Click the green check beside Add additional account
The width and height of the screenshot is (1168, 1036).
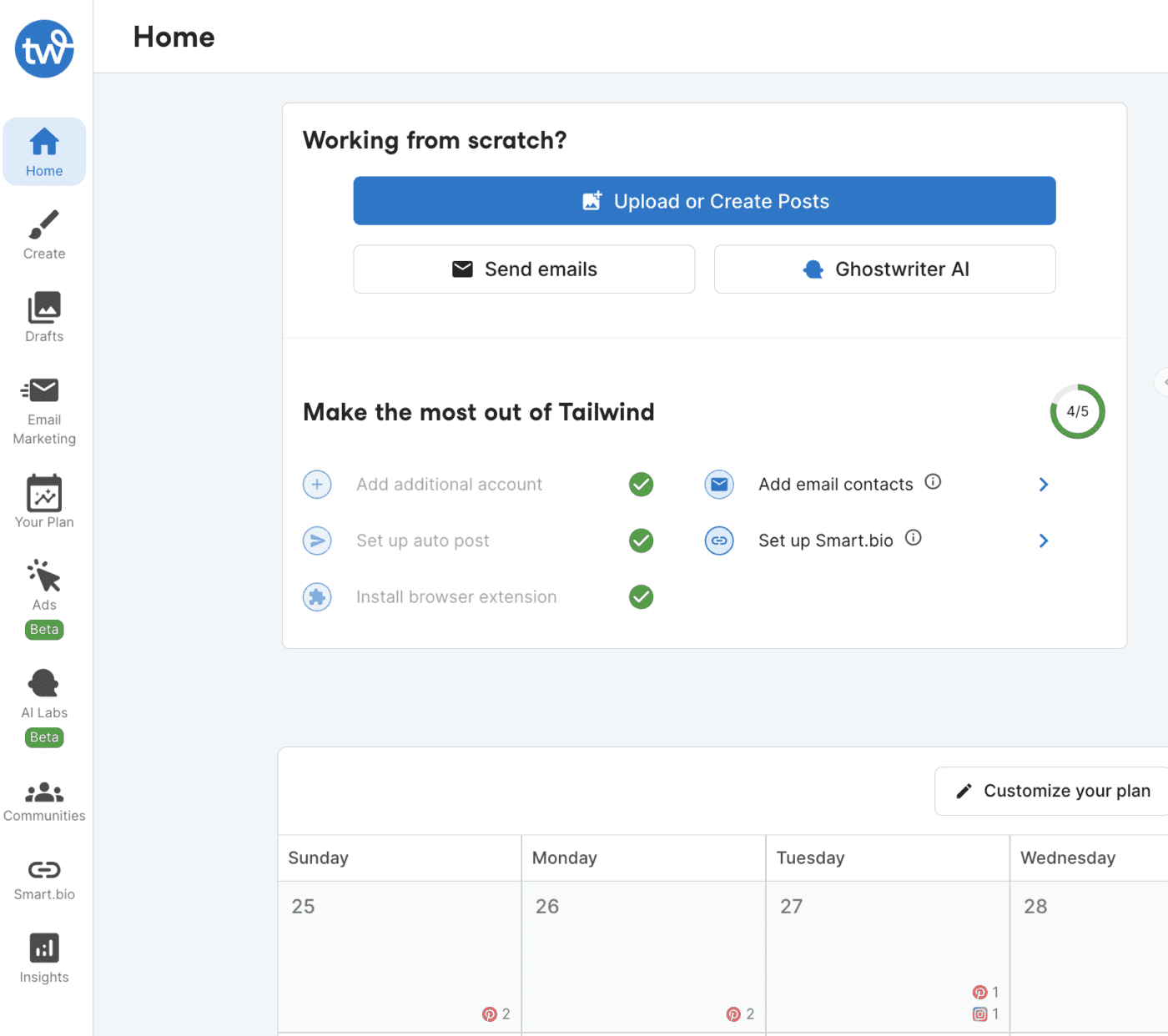click(641, 485)
